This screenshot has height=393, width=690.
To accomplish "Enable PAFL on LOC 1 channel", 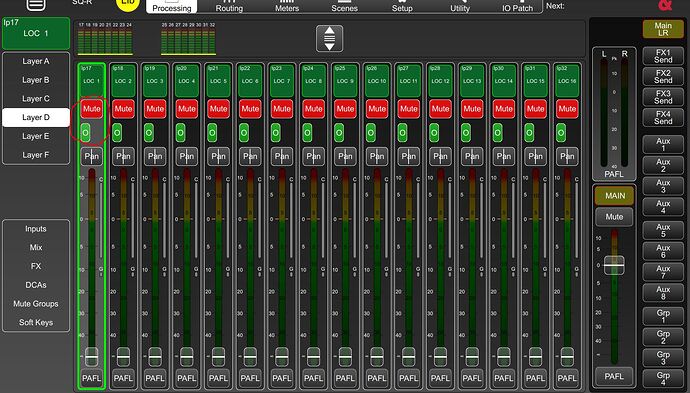I will [92, 378].
